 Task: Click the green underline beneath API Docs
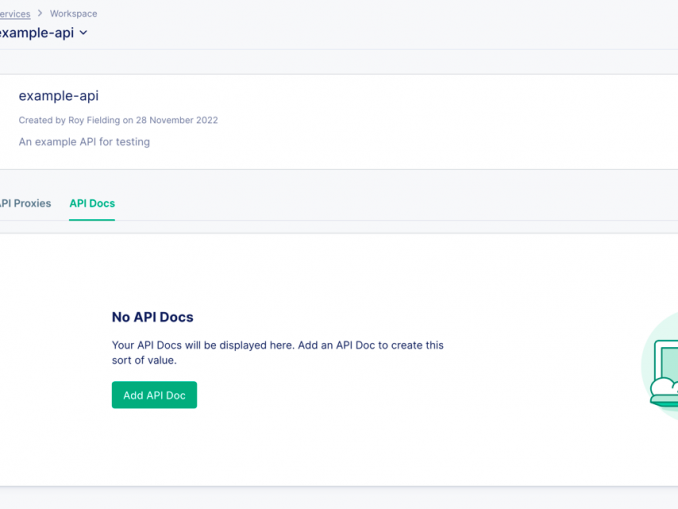coord(92,219)
